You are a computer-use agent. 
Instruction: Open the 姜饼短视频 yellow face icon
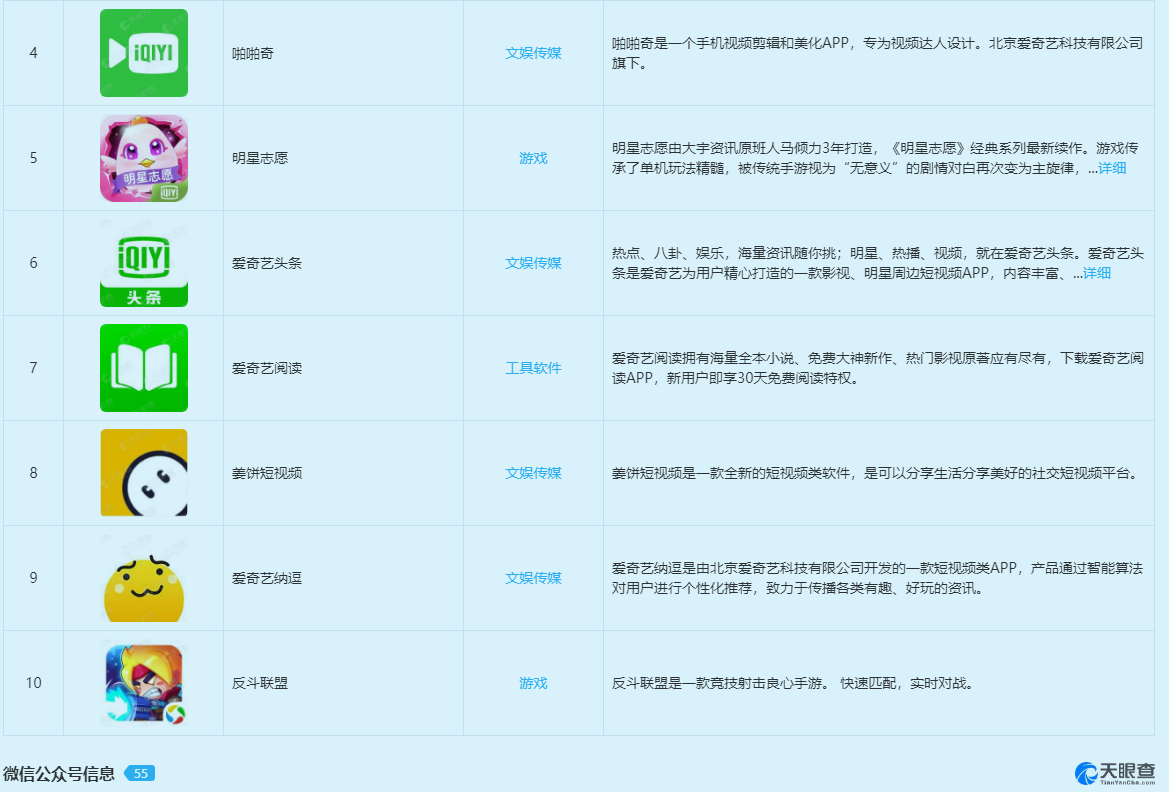[144, 473]
